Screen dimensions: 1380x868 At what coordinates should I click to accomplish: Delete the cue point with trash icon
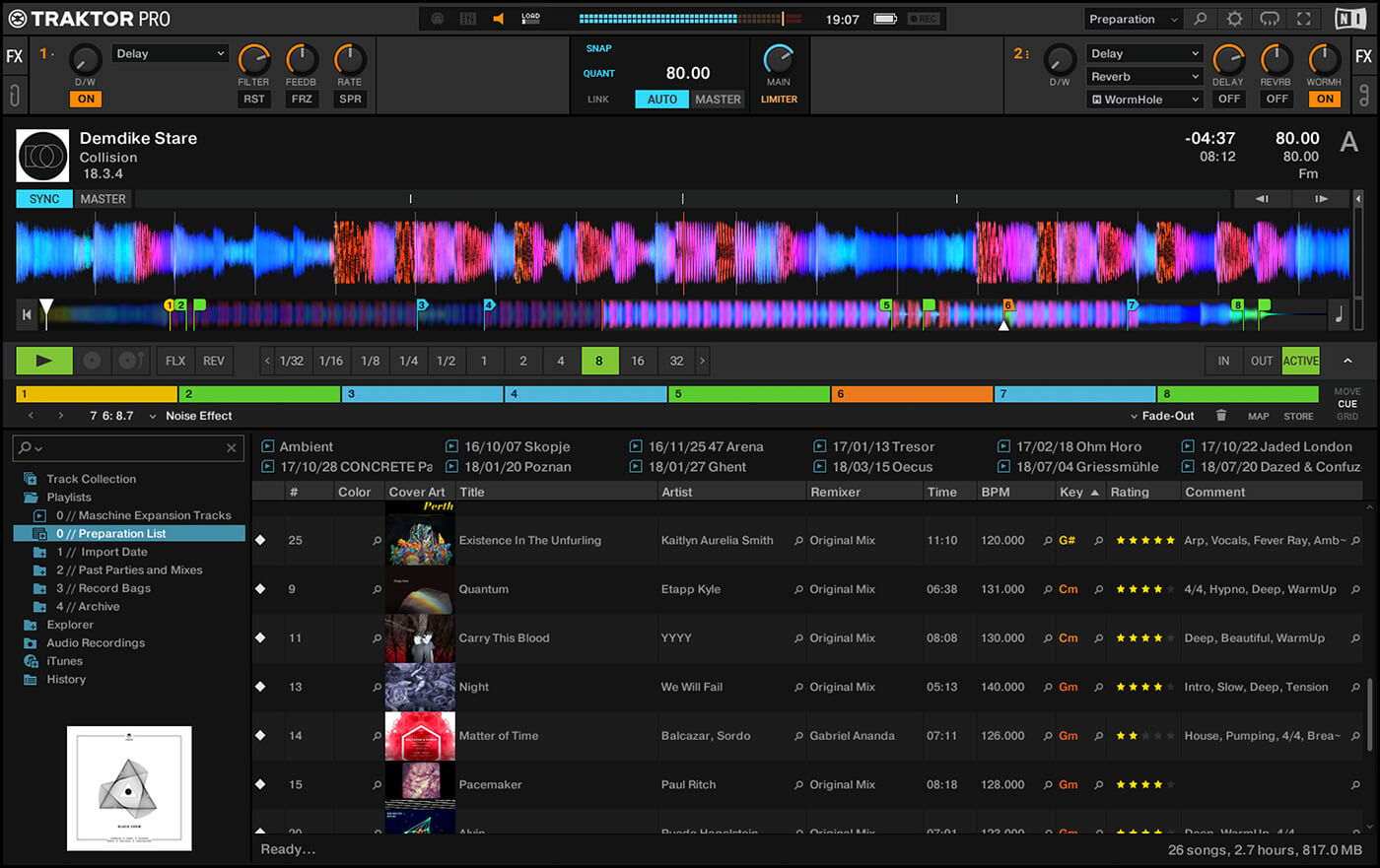(1221, 416)
